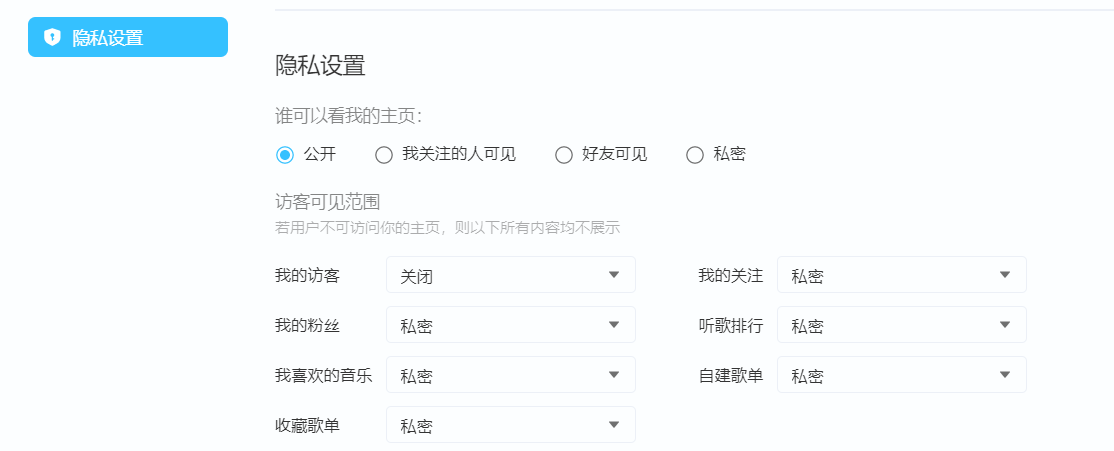Open the 我的访客 dropdown
Viewport: 1114px width, 451px height.
click(x=511, y=275)
